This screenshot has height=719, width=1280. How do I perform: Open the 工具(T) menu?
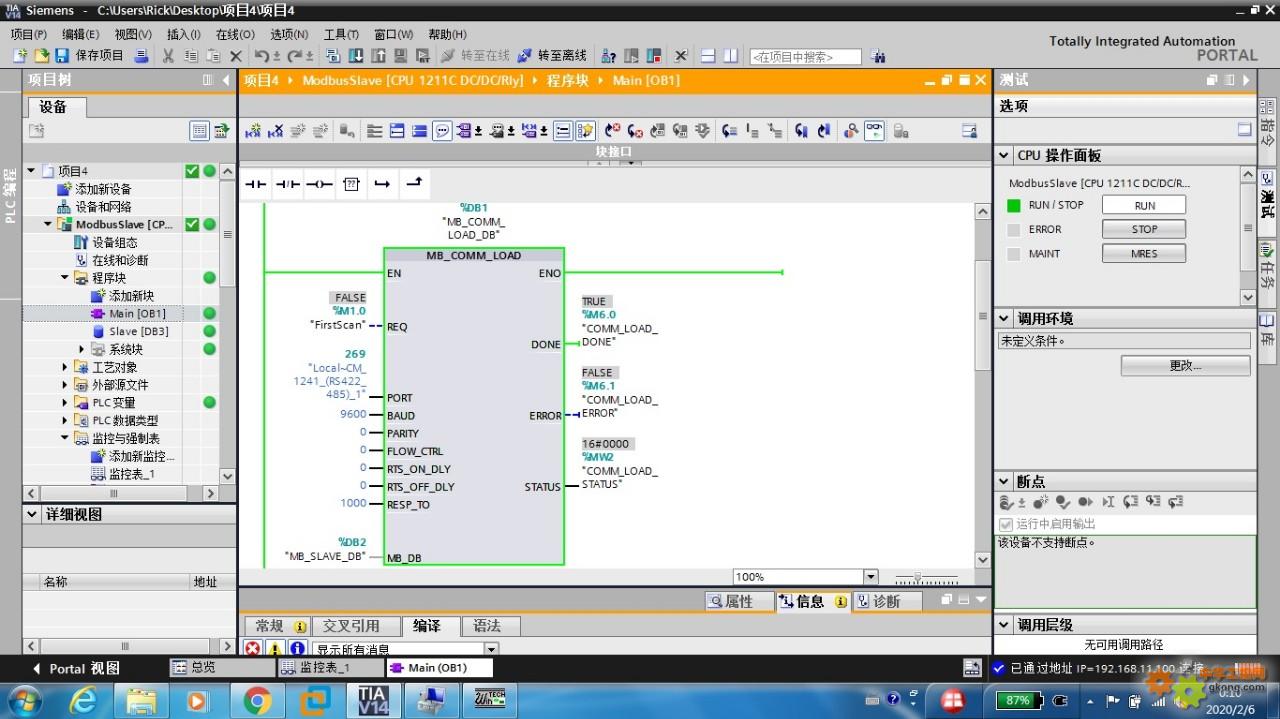tap(341, 33)
